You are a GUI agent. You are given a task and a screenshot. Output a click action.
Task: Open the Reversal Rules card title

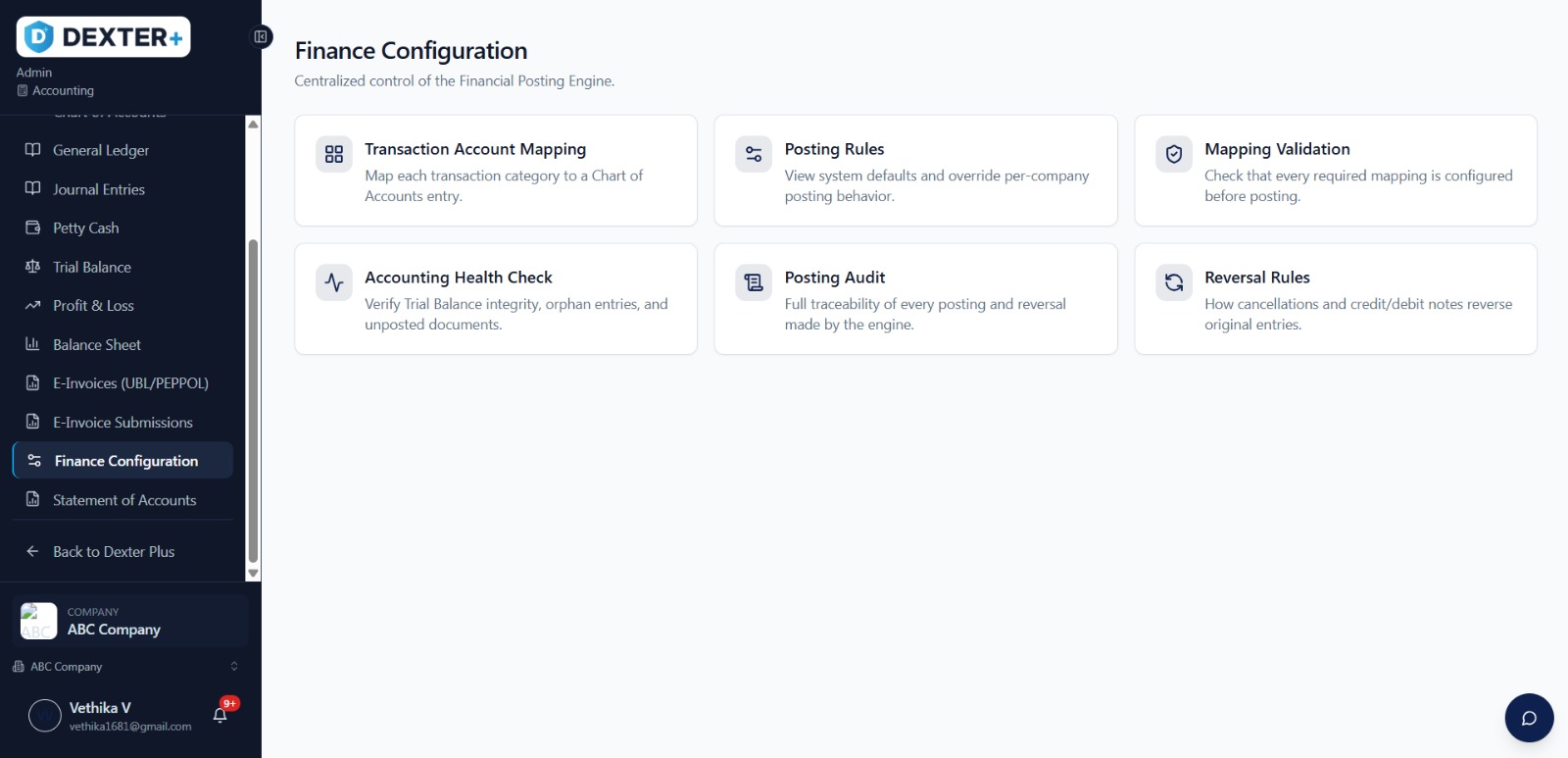coord(1257,278)
